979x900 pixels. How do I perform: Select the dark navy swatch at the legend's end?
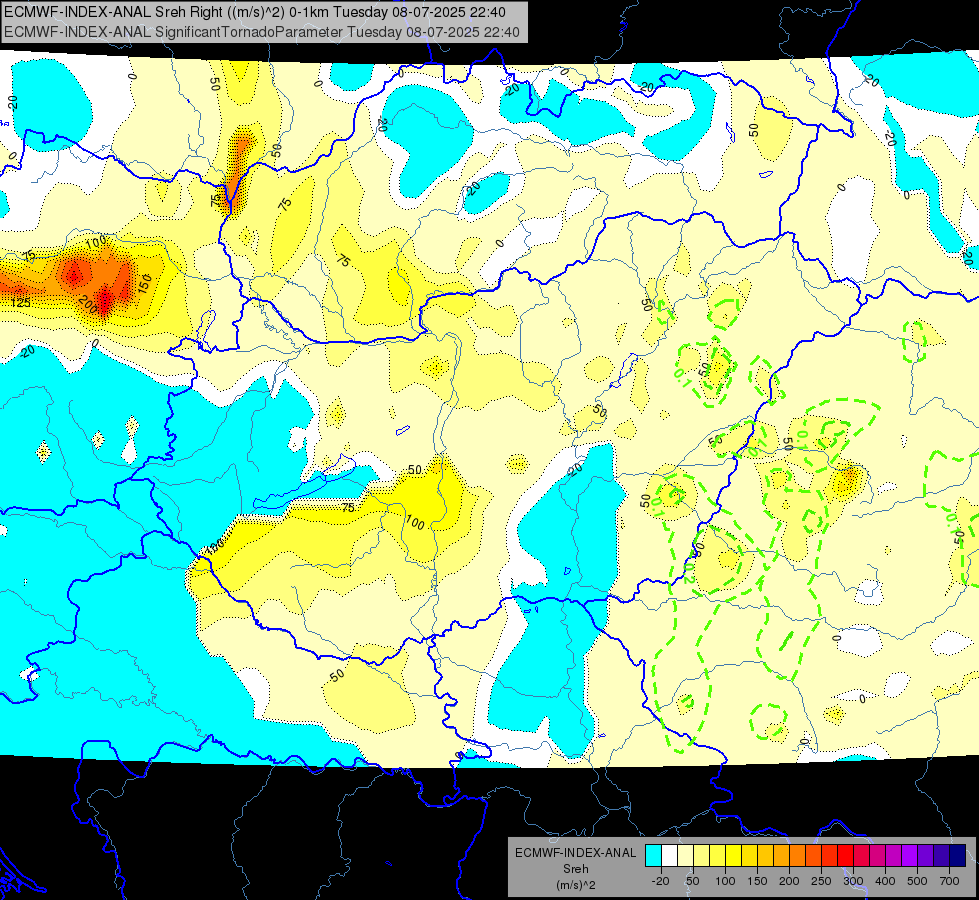point(958,856)
